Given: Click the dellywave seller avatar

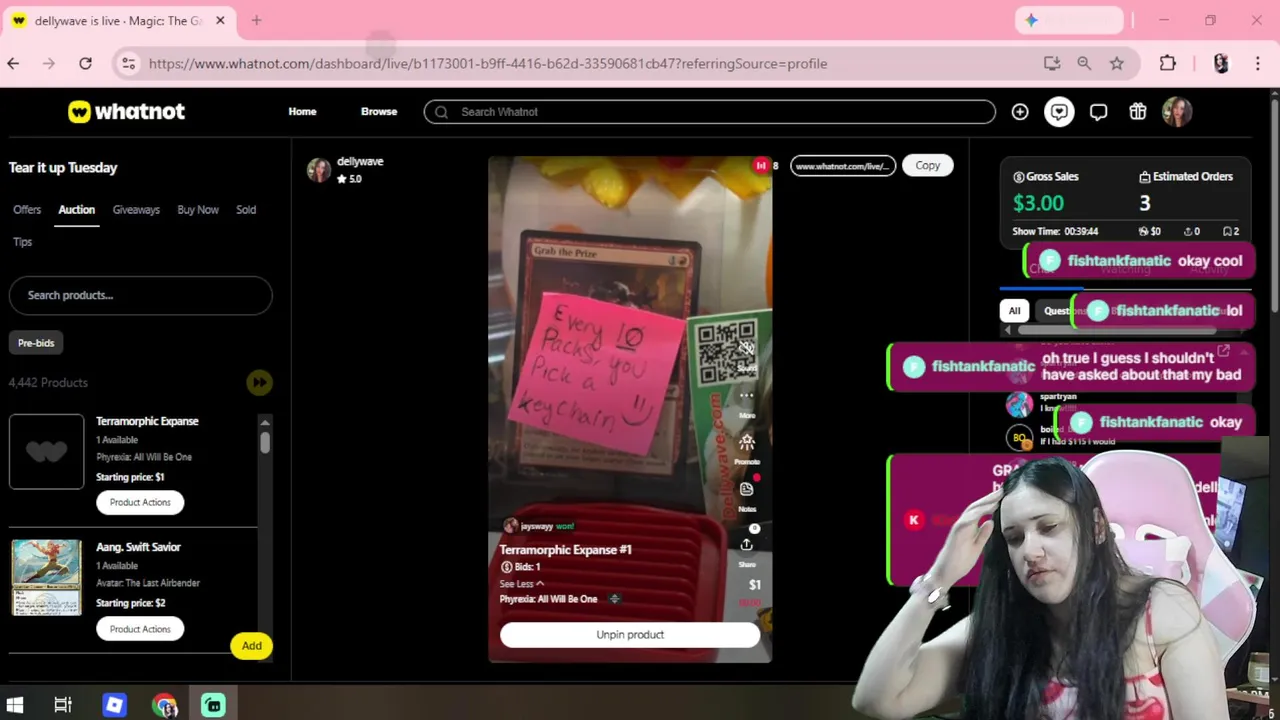Looking at the screenshot, I should point(319,170).
